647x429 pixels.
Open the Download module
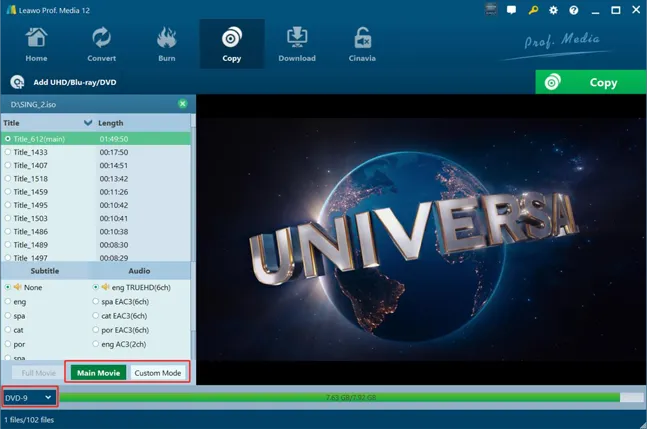(297, 44)
